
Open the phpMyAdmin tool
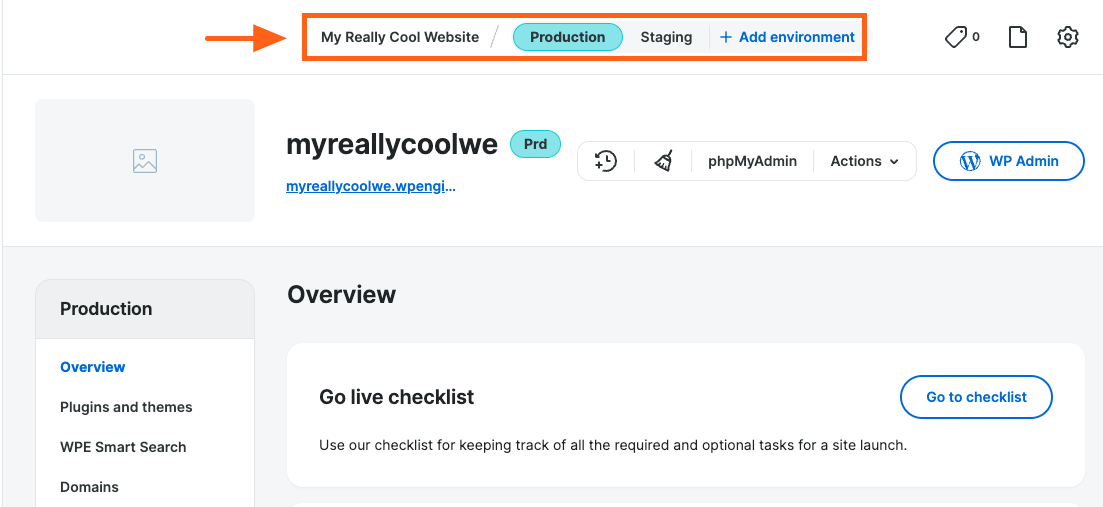coord(752,161)
